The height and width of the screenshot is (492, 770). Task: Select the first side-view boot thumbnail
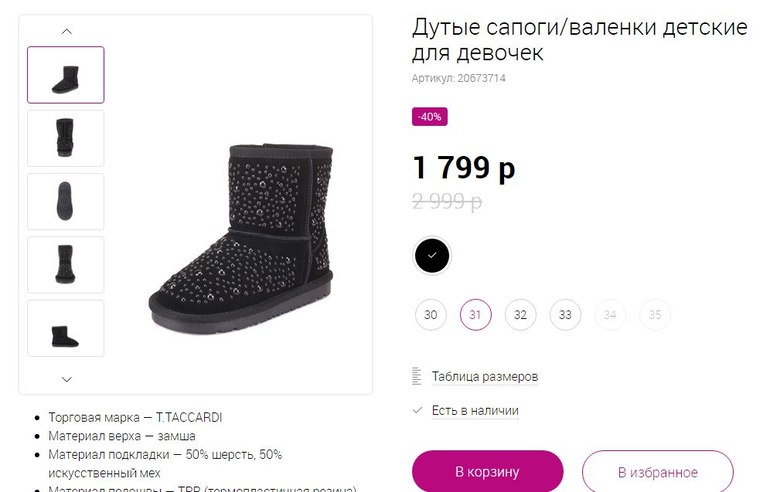66,75
